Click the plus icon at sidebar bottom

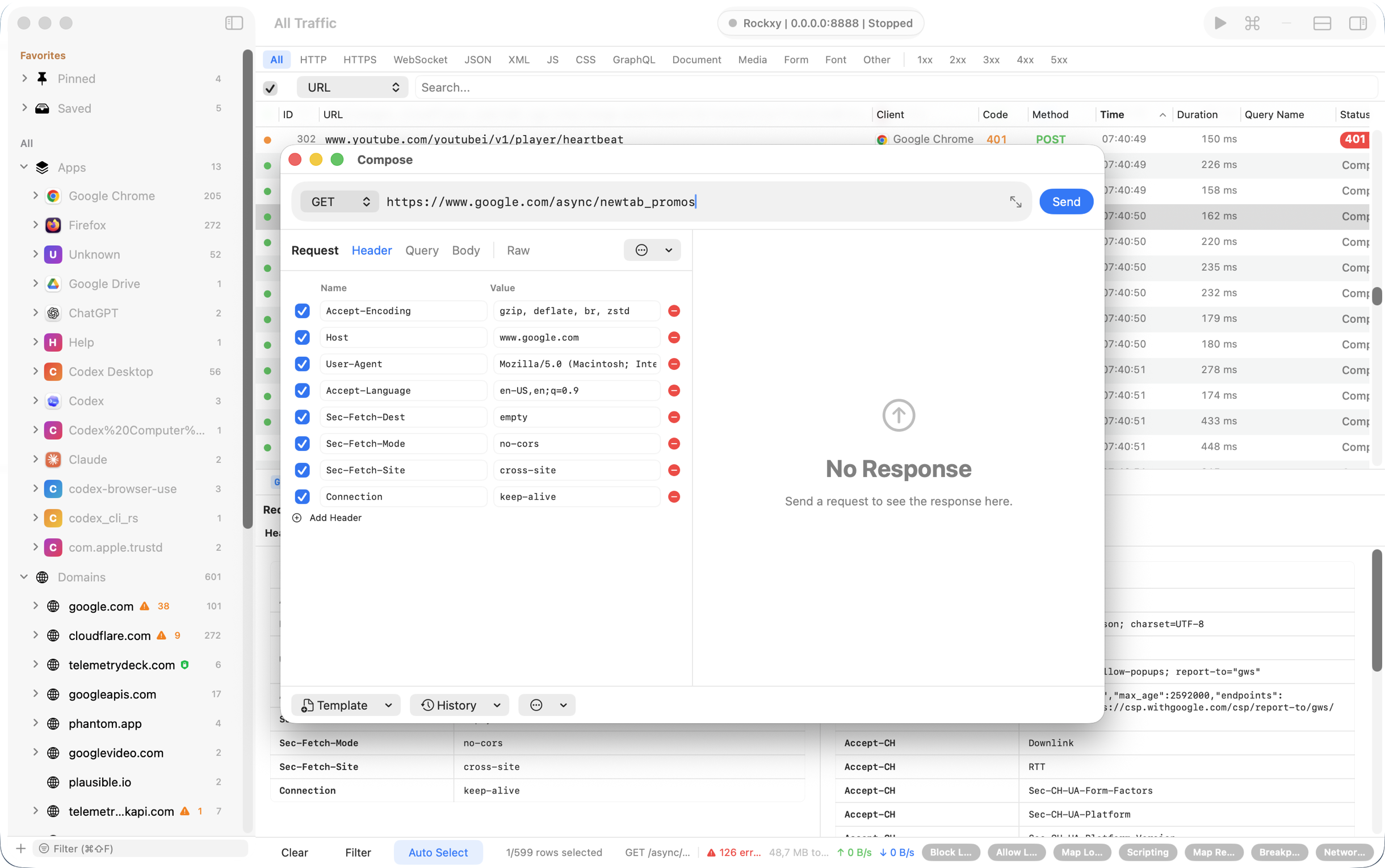[20, 849]
